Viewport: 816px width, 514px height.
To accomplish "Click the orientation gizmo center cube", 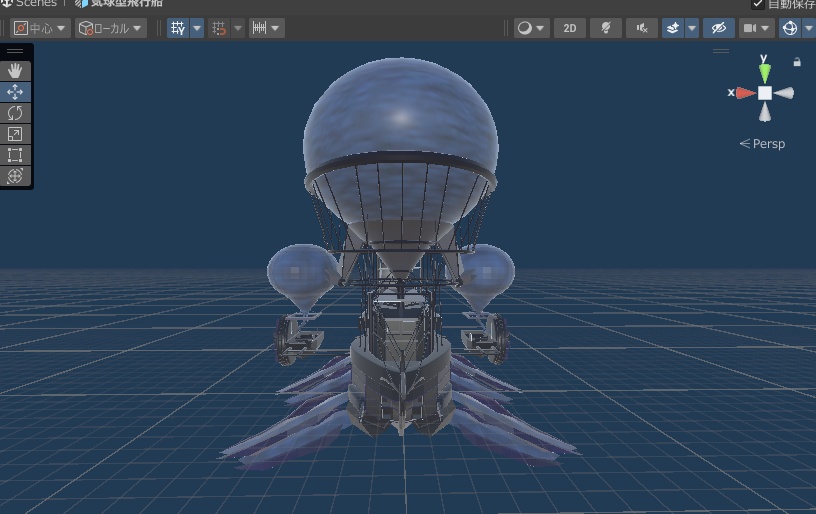I will [764, 93].
